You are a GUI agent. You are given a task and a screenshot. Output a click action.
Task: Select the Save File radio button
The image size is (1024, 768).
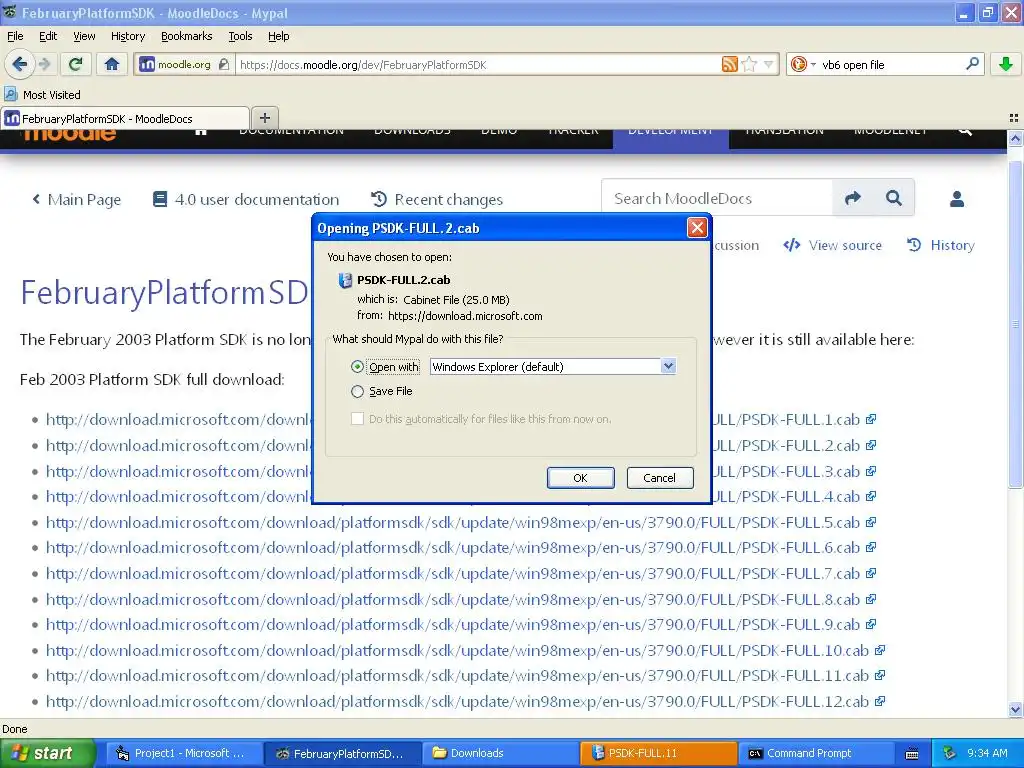click(357, 391)
